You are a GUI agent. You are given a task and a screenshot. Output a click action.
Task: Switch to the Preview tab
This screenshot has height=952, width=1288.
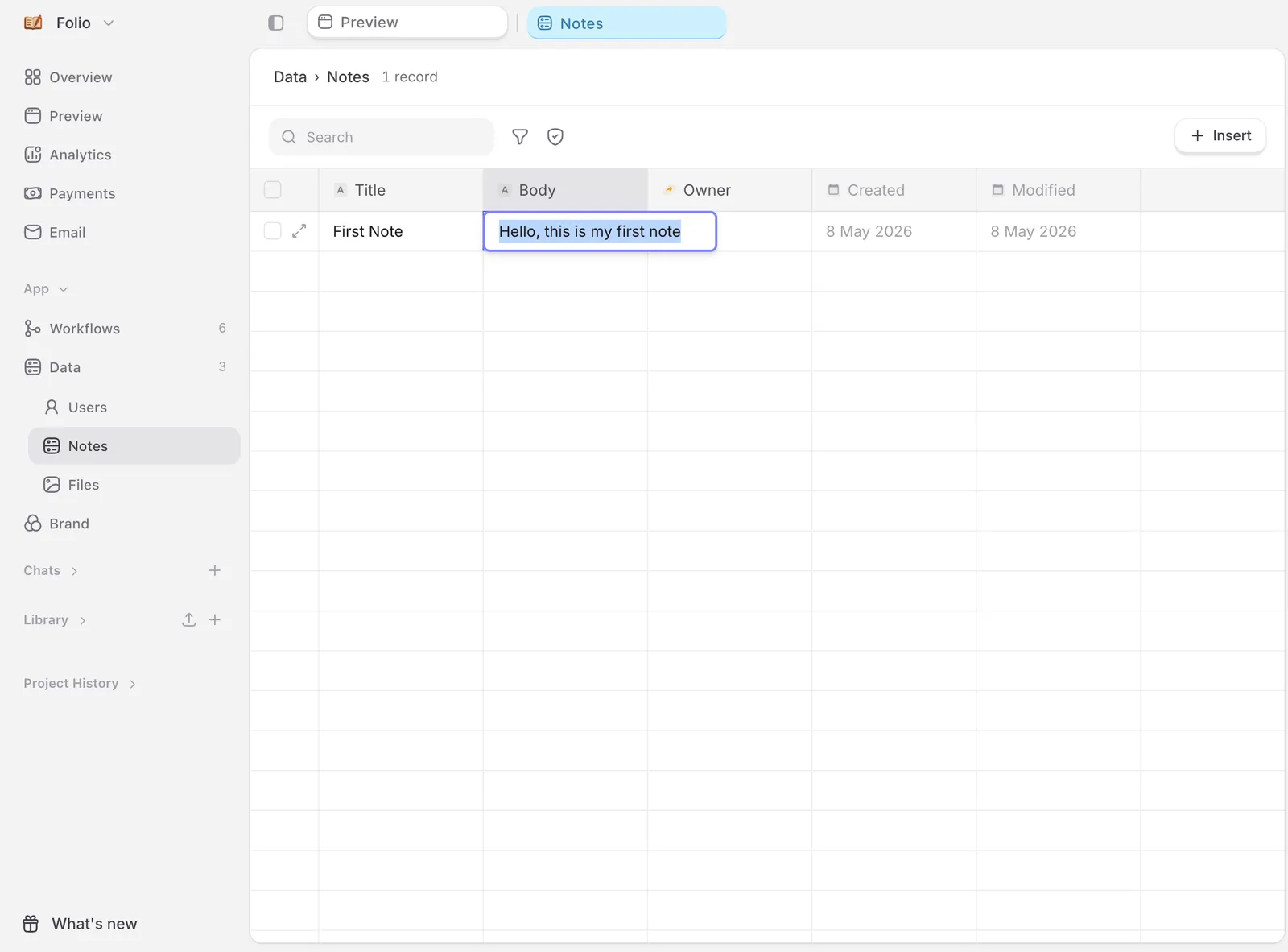tap(407, 23)
